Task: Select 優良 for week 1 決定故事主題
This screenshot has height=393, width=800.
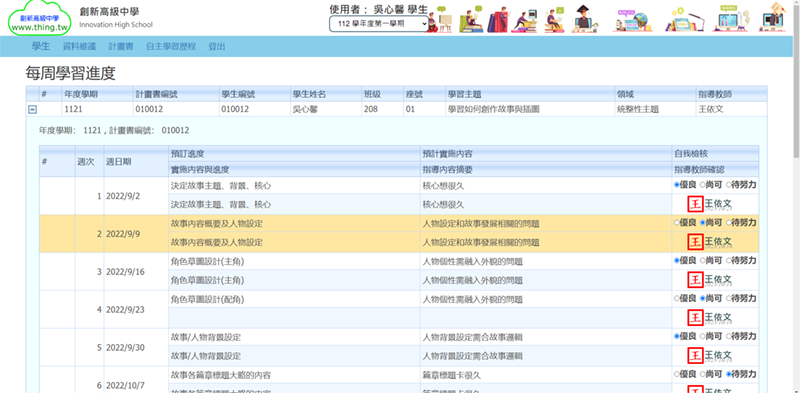Action: point(677,185)
